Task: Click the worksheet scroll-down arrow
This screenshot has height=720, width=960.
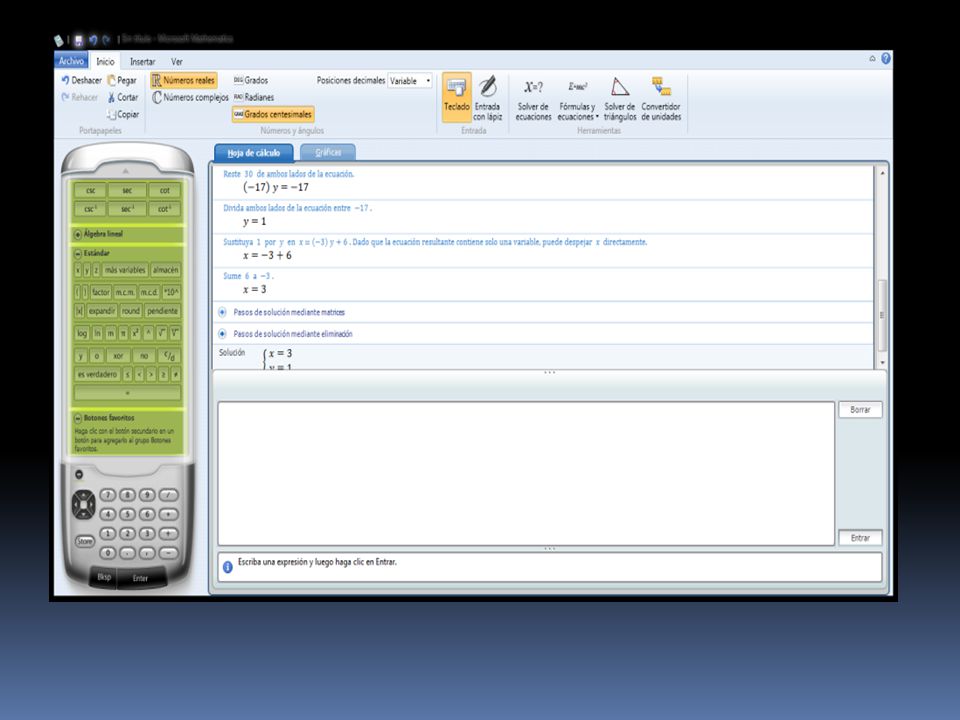Action: click(x=882, y=362)
